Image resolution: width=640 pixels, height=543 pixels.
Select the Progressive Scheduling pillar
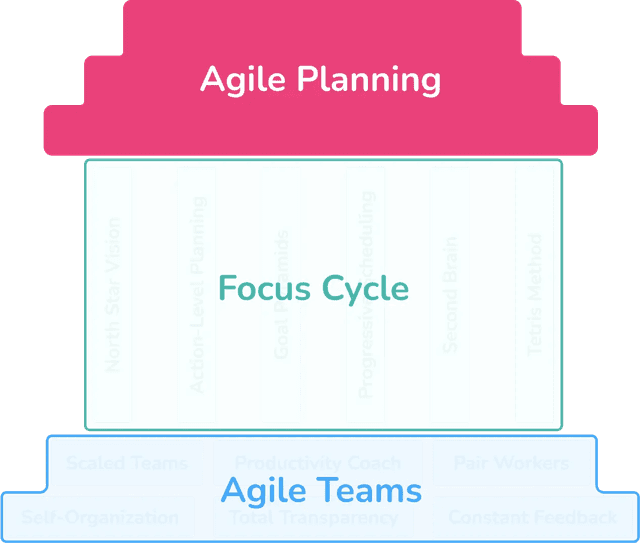coord(367,296)
